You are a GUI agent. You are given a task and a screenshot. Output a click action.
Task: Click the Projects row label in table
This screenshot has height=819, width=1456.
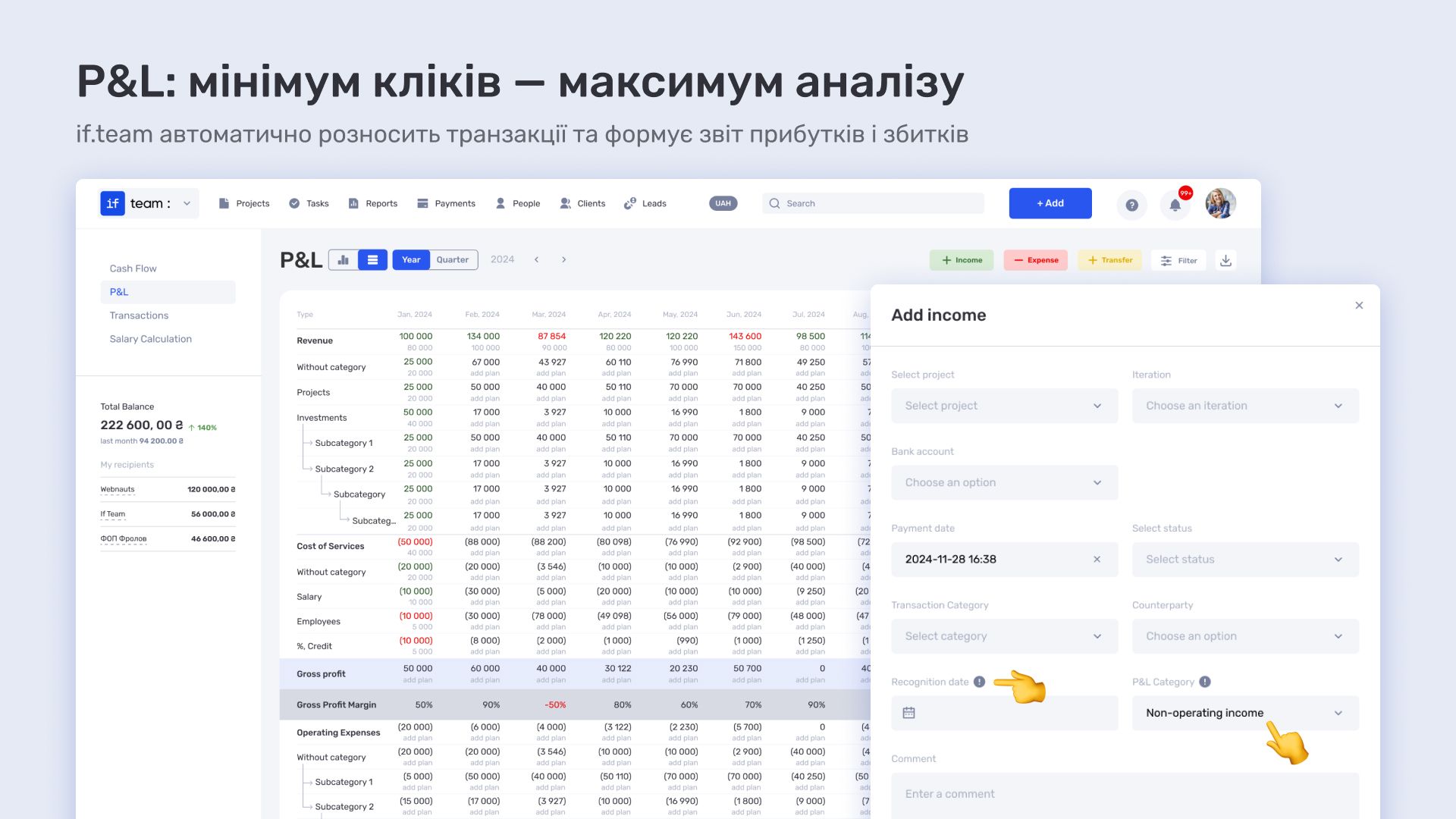click(x=313, y=393)
